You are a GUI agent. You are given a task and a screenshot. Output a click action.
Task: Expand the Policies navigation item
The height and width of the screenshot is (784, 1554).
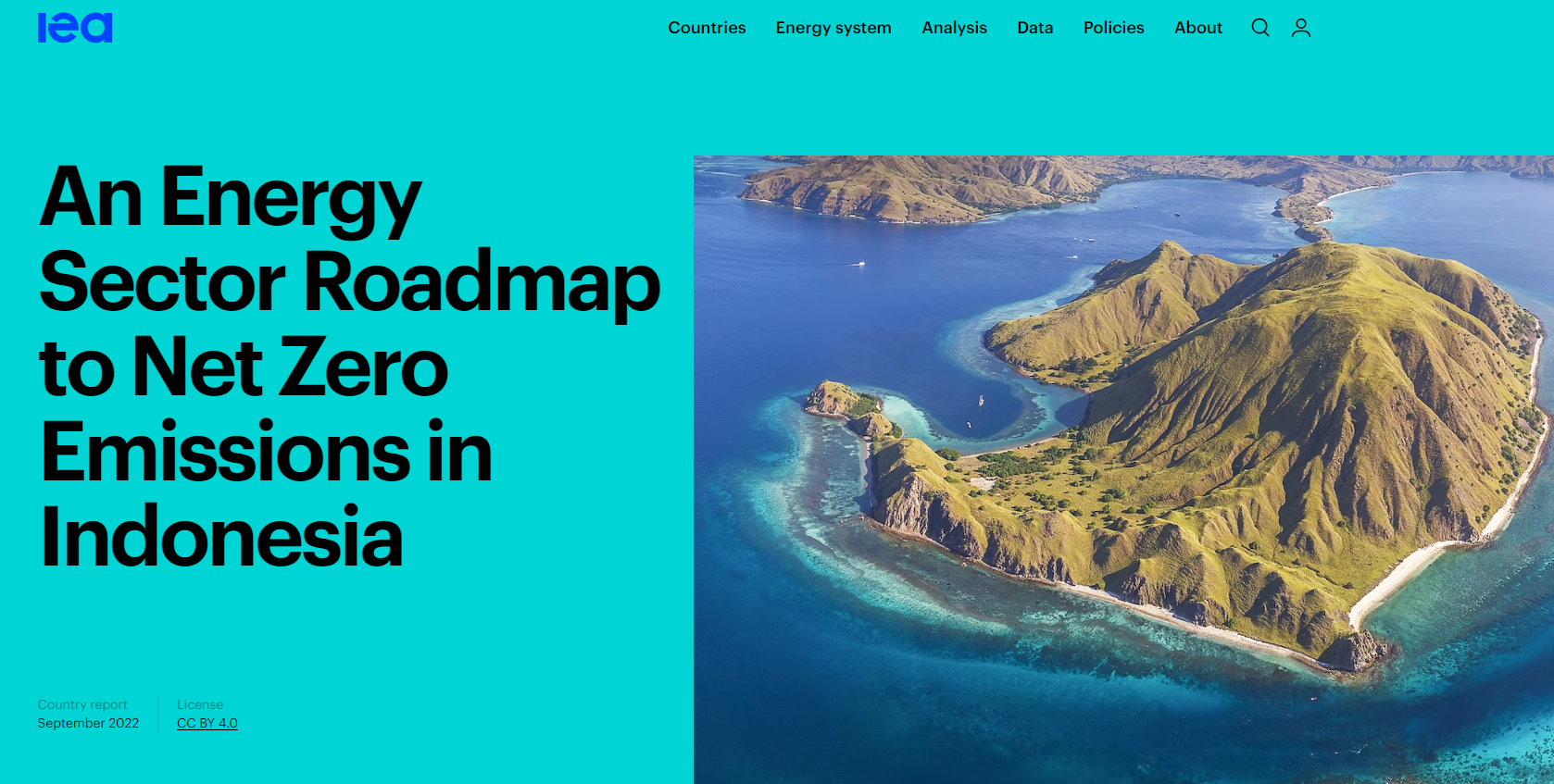pos(1114,28)
